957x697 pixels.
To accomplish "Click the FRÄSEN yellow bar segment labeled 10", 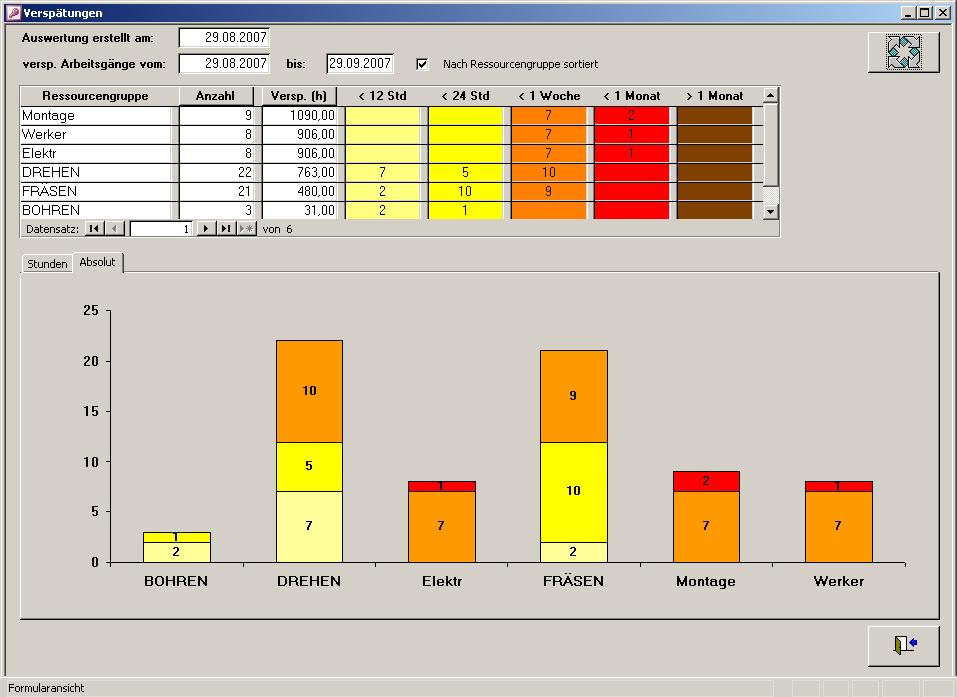I will (x=574, y=492).
